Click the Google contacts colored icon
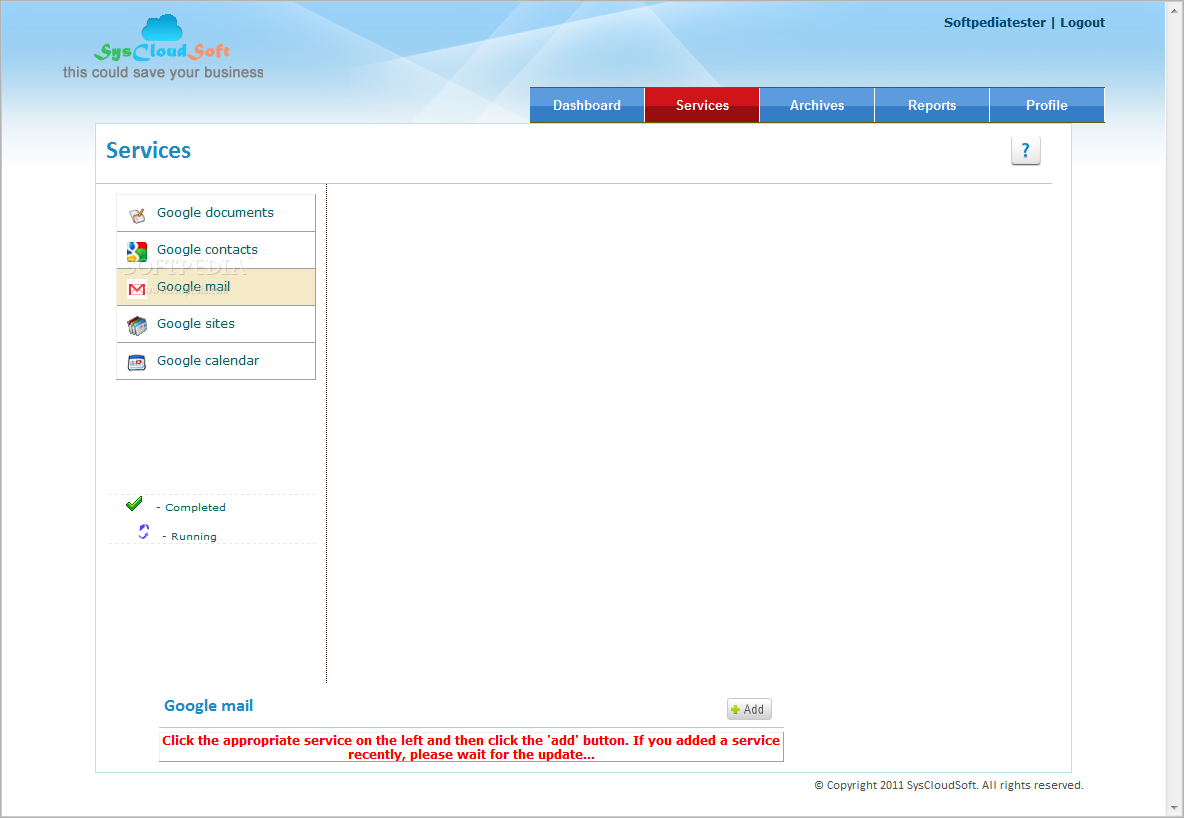1184x818 pixels. click(137, 252)
